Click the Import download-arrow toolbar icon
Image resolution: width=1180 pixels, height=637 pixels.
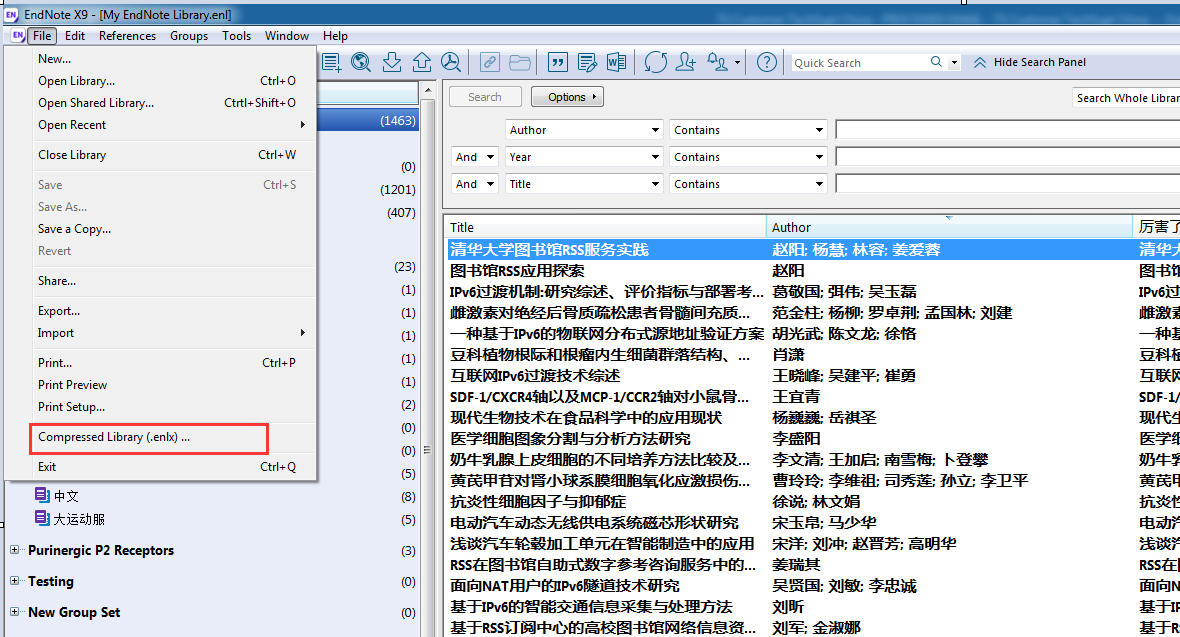tap(391, 62)
